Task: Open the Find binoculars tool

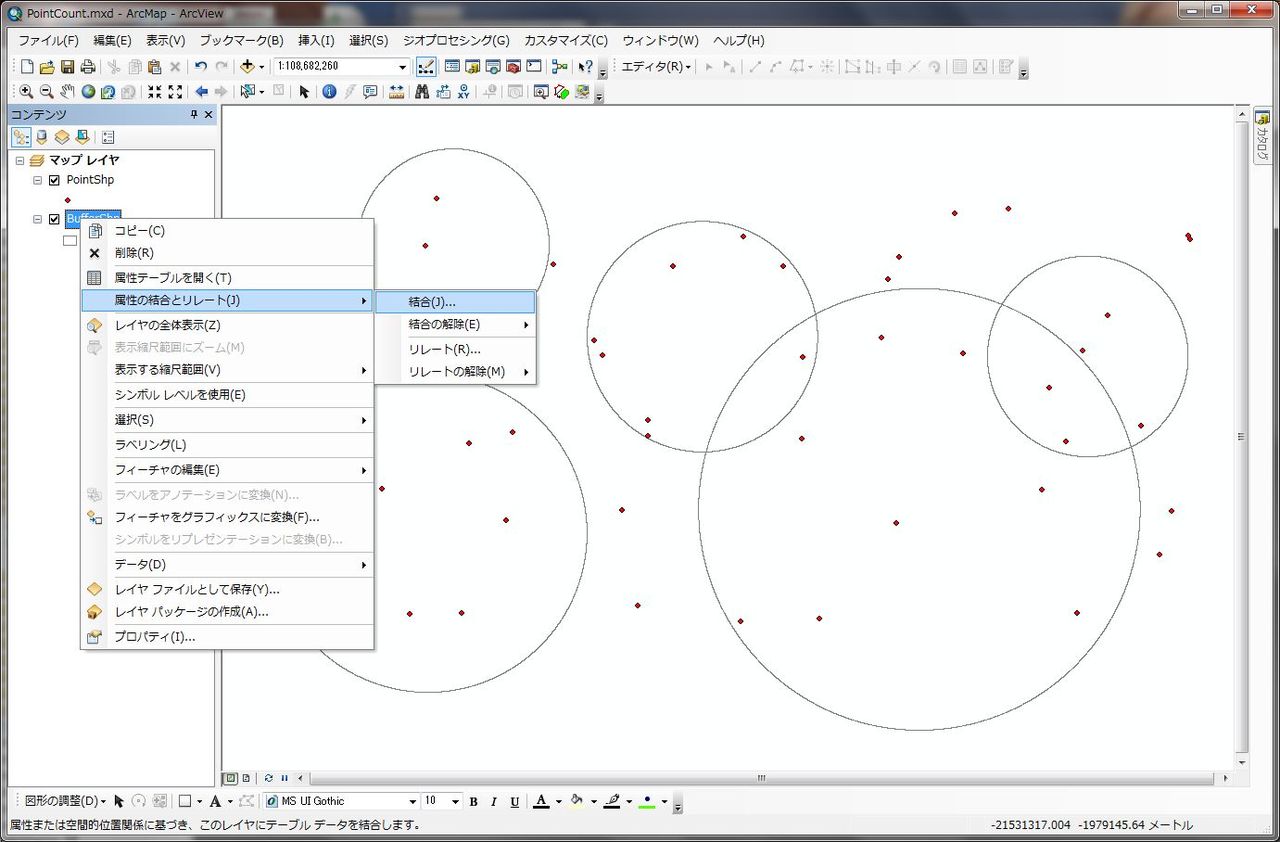Action: (422, 92)
